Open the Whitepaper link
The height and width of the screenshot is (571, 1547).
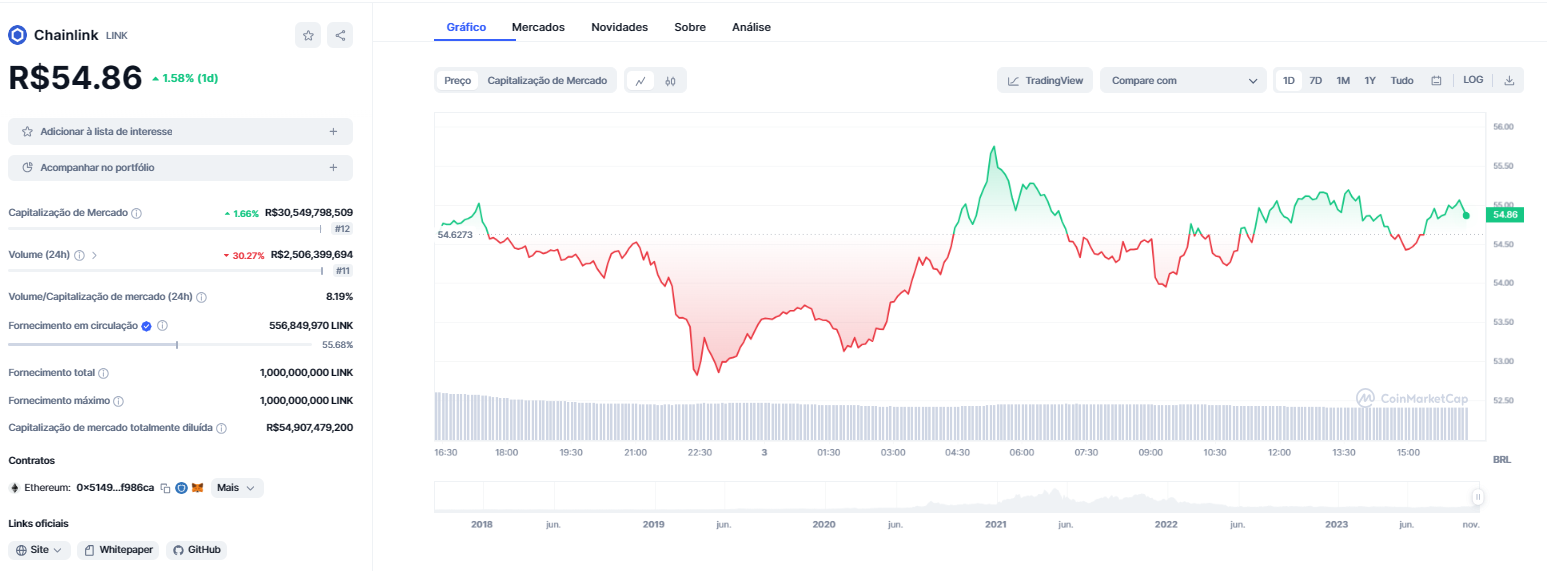click(118, 550)
